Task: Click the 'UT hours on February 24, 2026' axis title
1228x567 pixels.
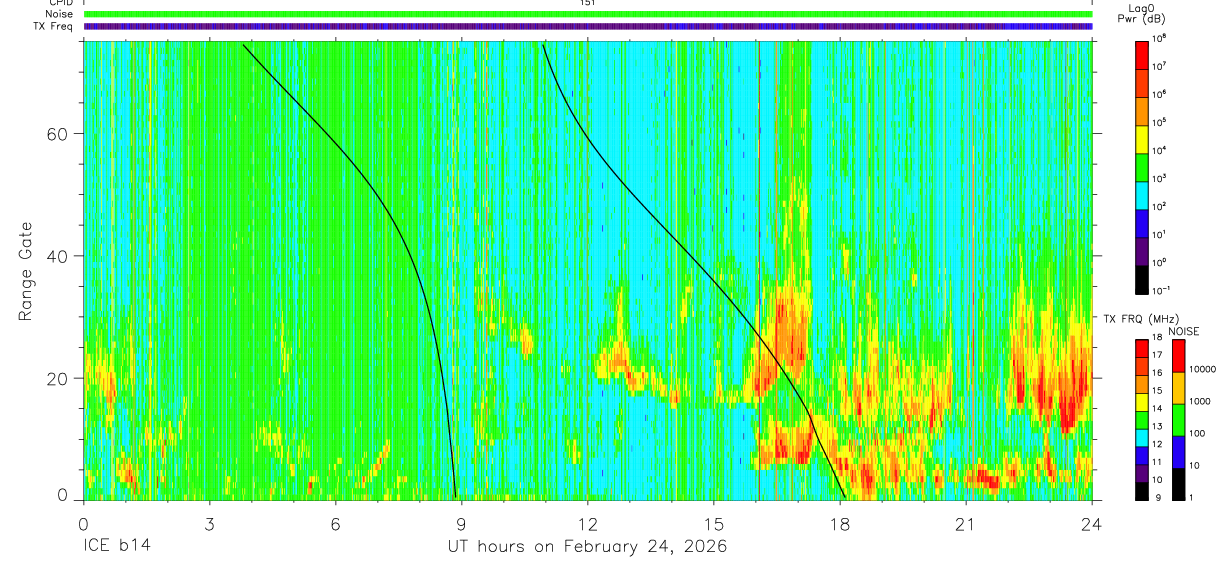Action: point(586,547)
